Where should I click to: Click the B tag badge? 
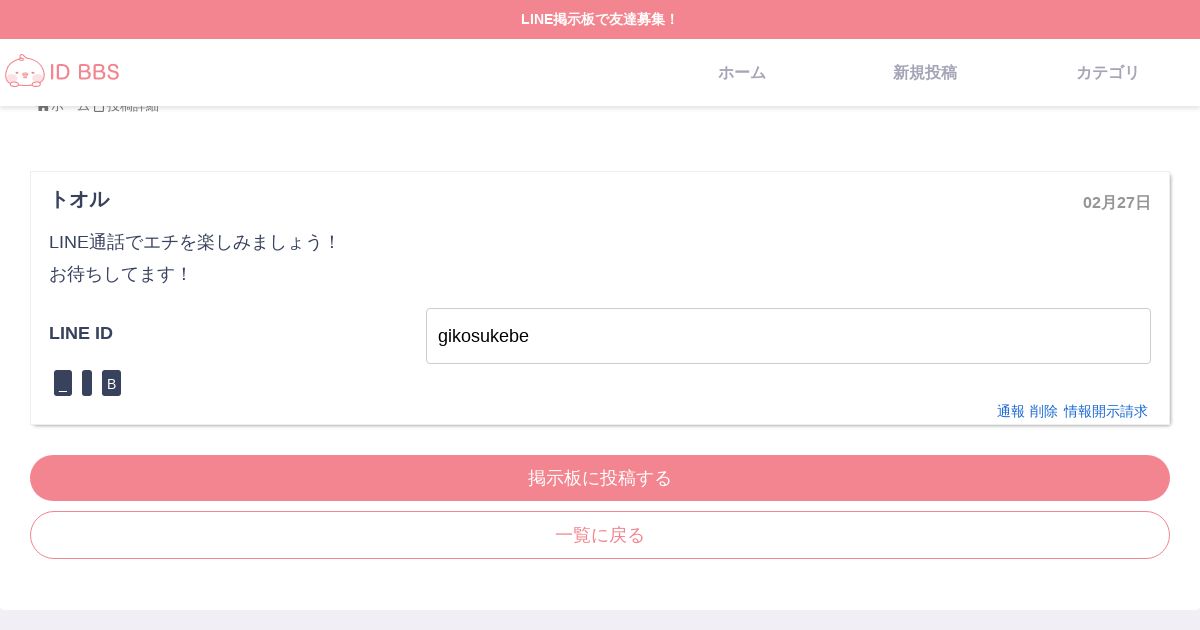[111, 383]
